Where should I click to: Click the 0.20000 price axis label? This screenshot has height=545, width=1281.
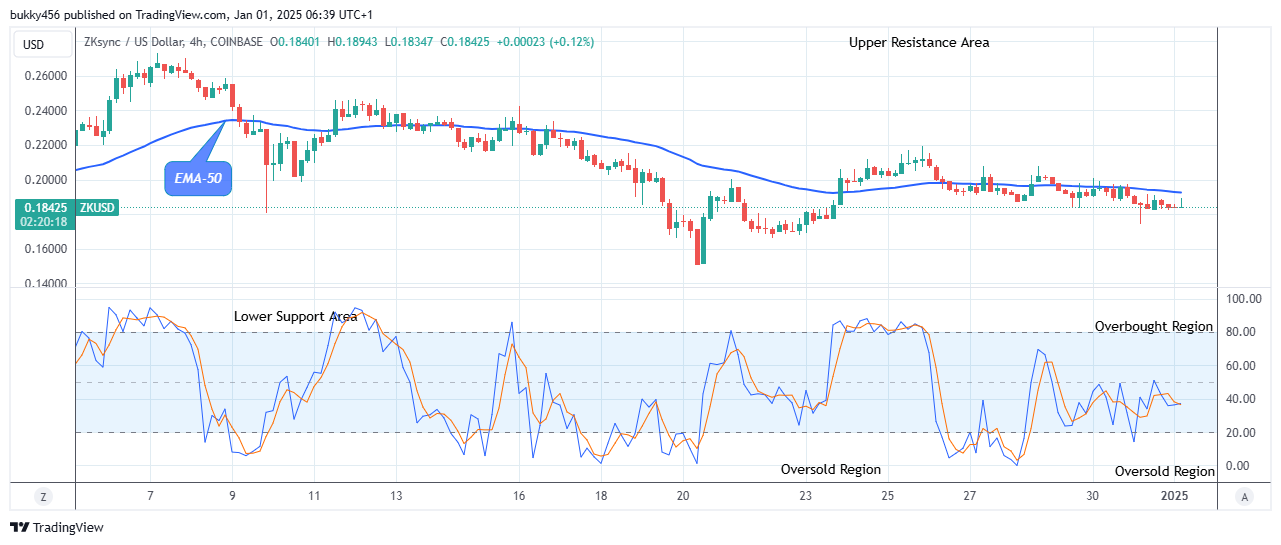click(x=44, y=180)
